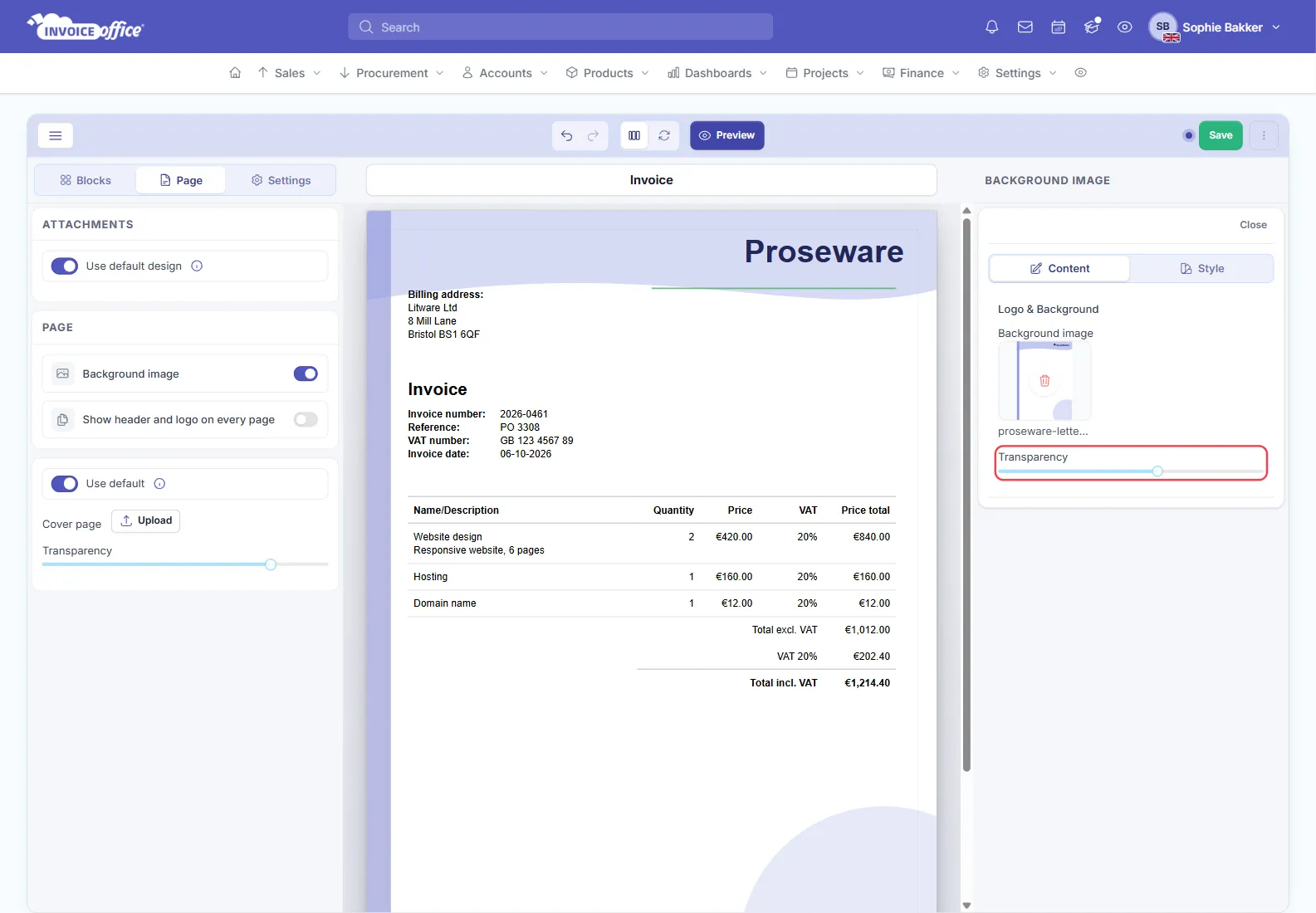The height and width of the screenshot is (913, 1316).
Task: Expand the Procurement menu
Action: tap(392, 73)
